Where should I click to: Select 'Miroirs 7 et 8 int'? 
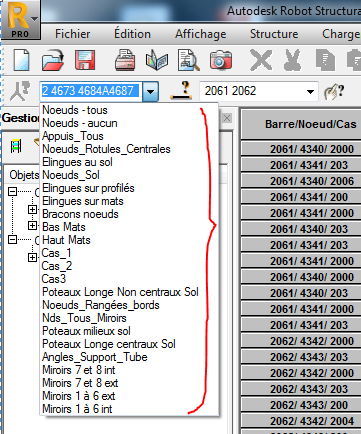point(129,370)
